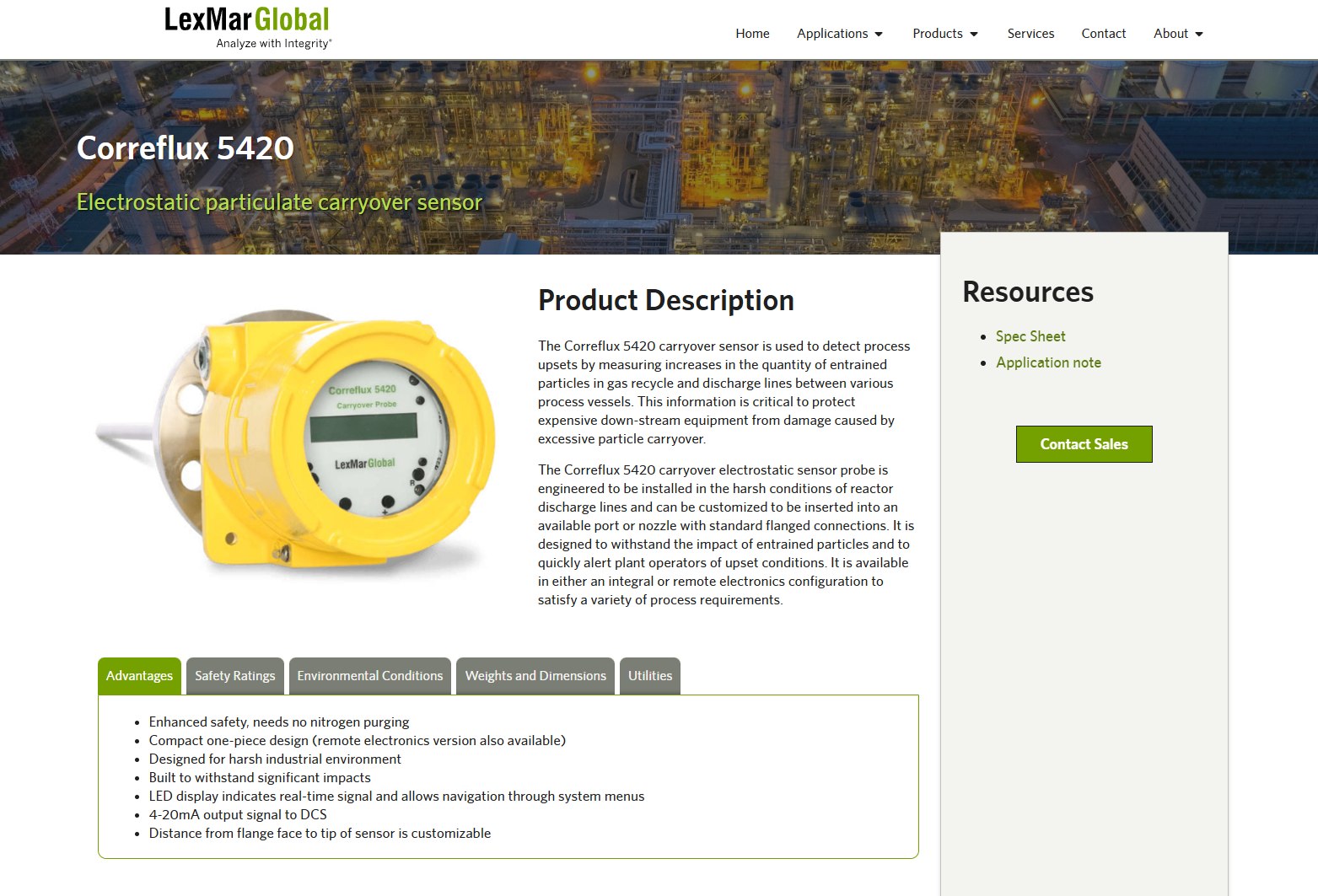Click 'Built to withstand significant impacts' bullet
The height and width of the screenshot is (896, 1318).
point(260,778)
